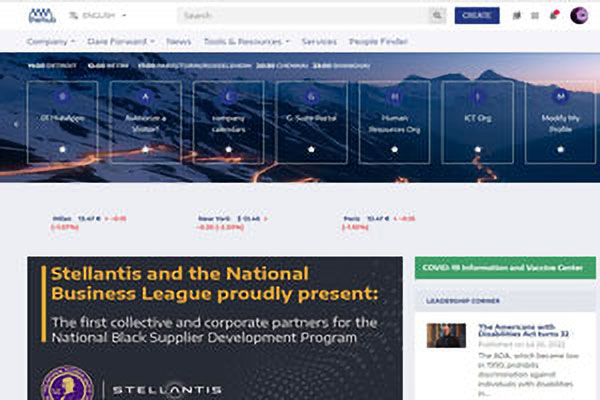
Task: Open the Leadership Corner article thumbnail
Action: (x=446, y=336)
